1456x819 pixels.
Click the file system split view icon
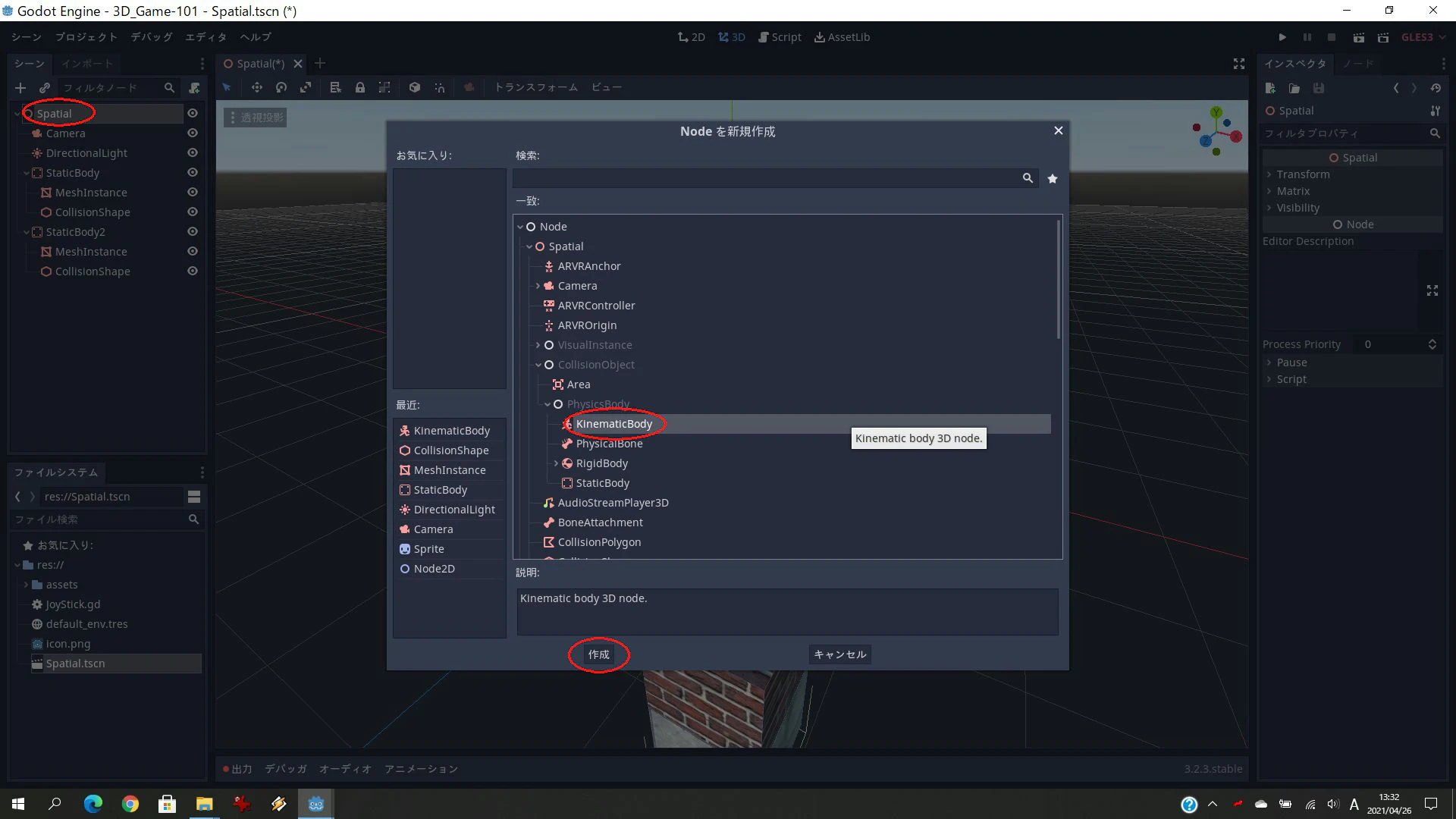[194, 497]
